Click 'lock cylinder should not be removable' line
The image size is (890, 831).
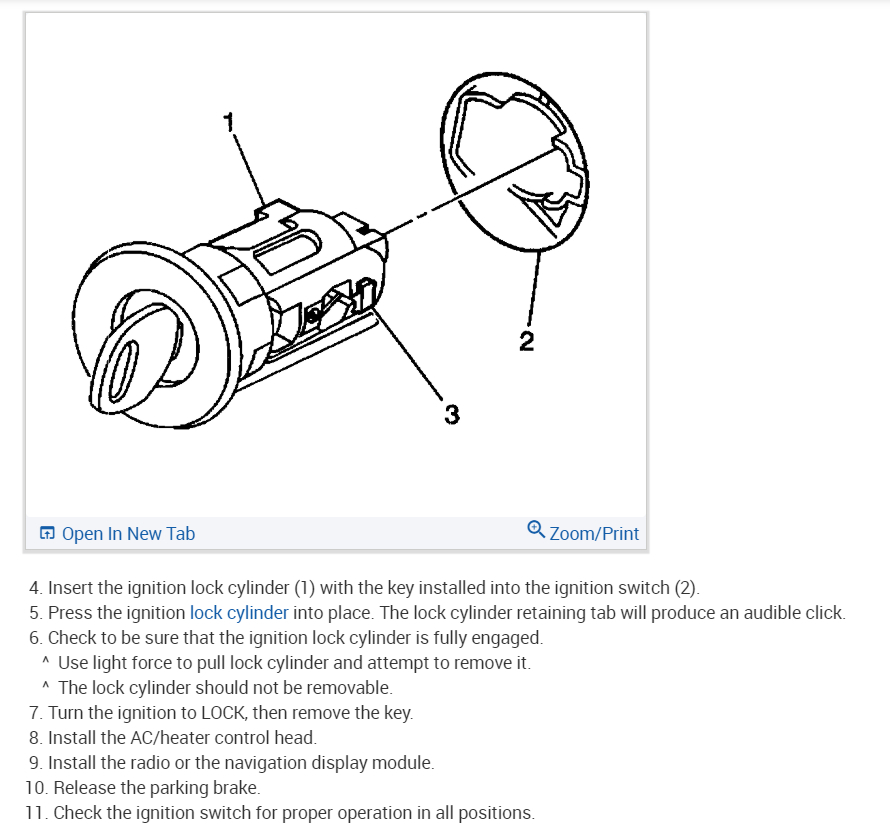tap(225, 687)
